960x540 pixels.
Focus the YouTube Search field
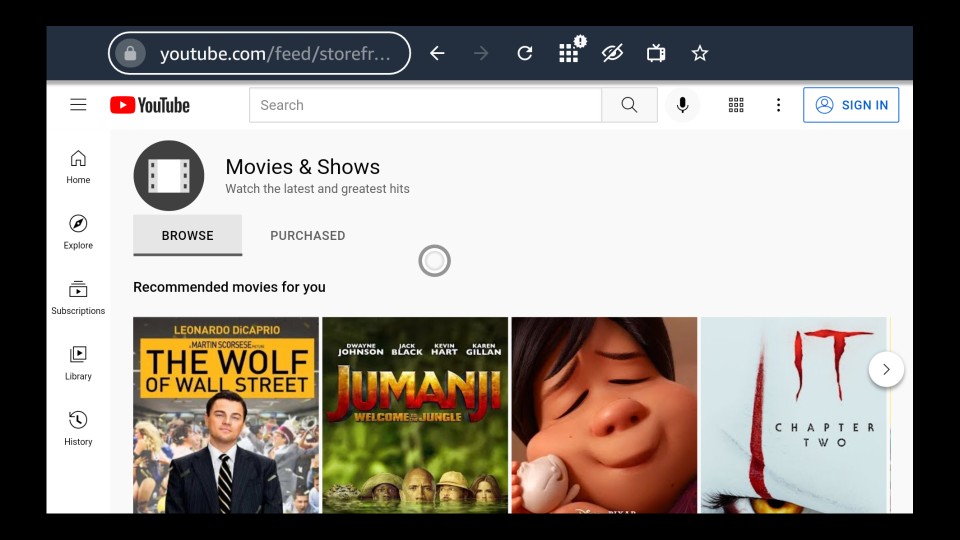426,105
